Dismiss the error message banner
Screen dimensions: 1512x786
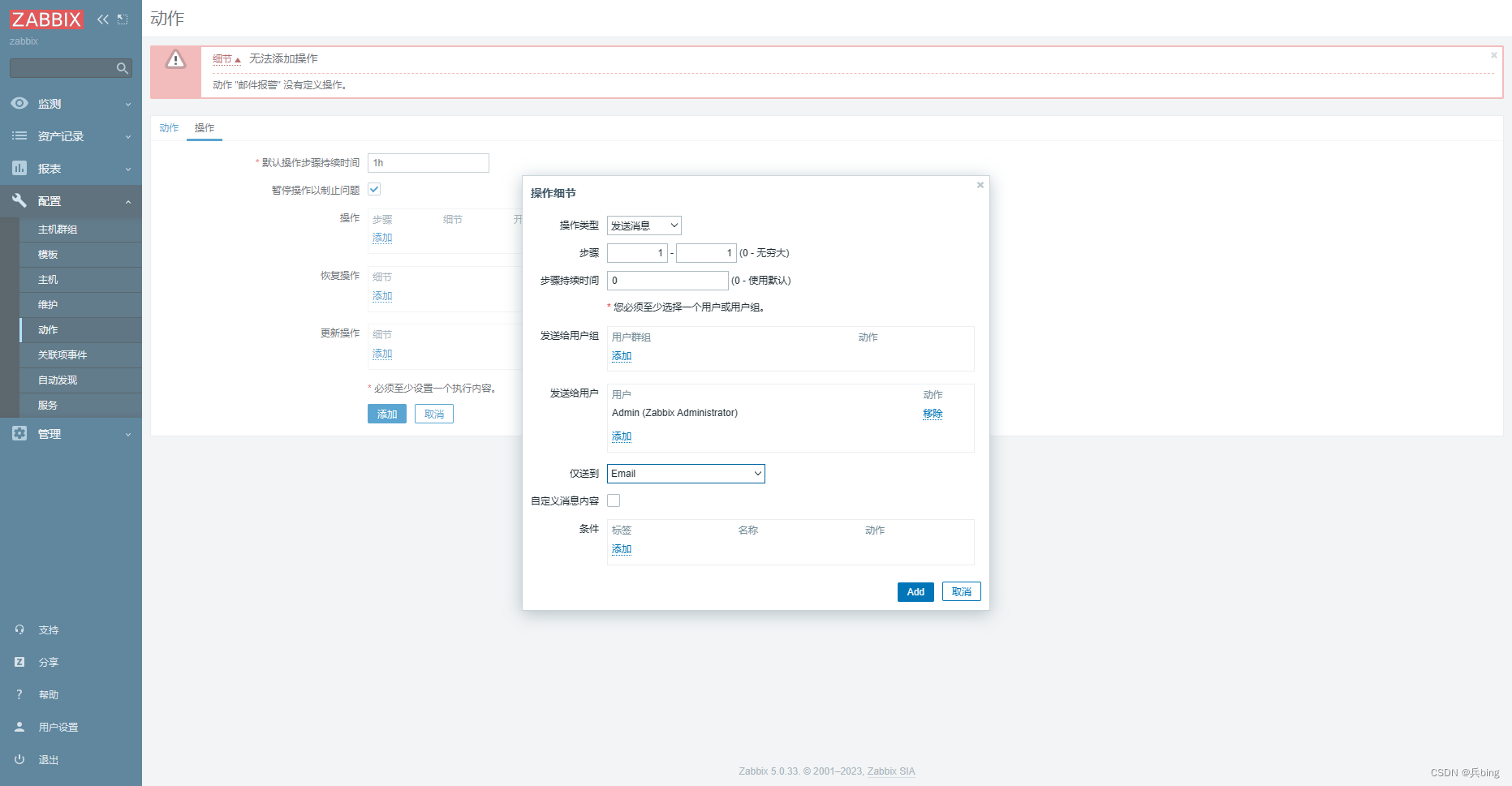tap(1493, 55)
